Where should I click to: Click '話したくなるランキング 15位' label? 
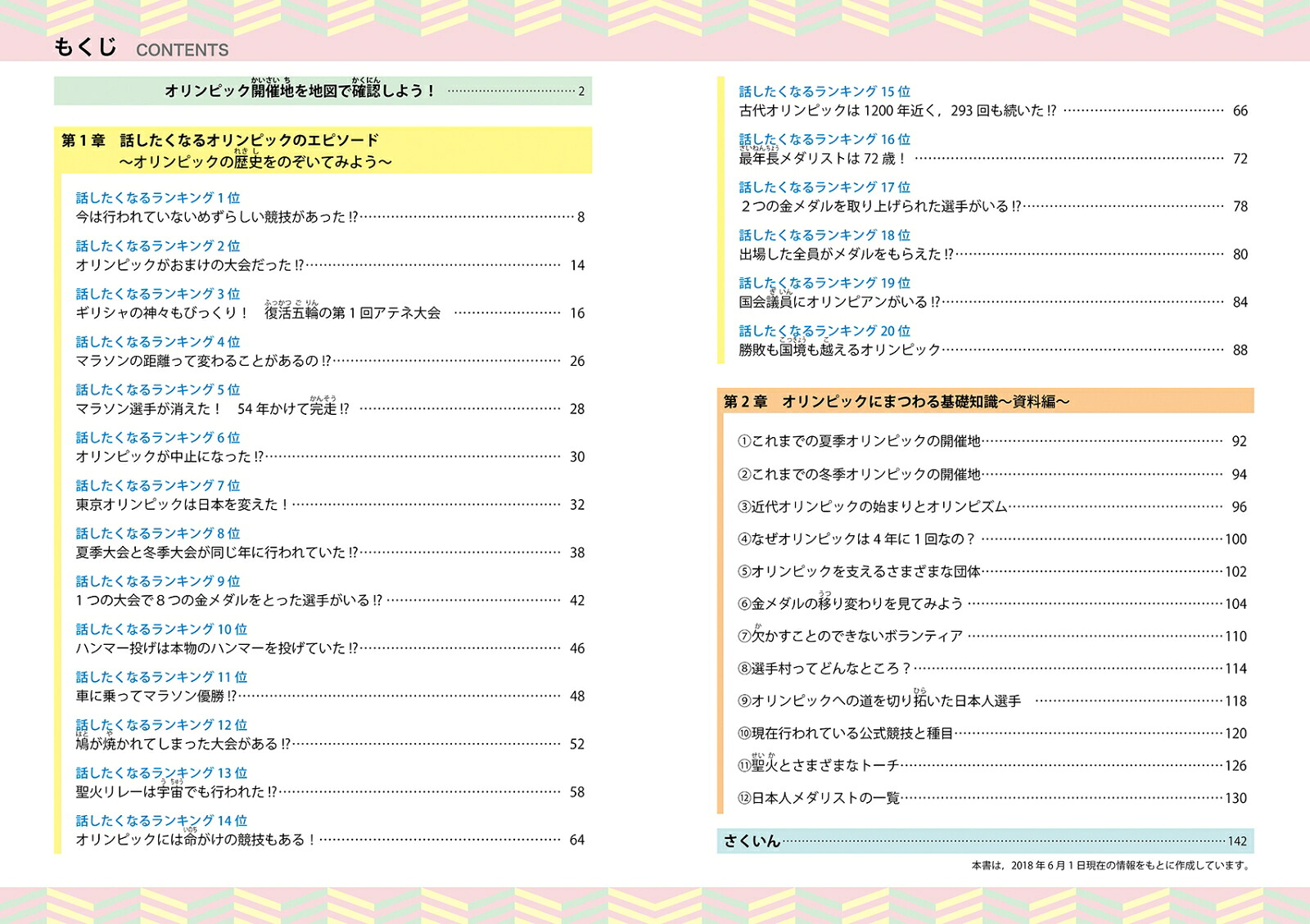click(x=824, y=92)
